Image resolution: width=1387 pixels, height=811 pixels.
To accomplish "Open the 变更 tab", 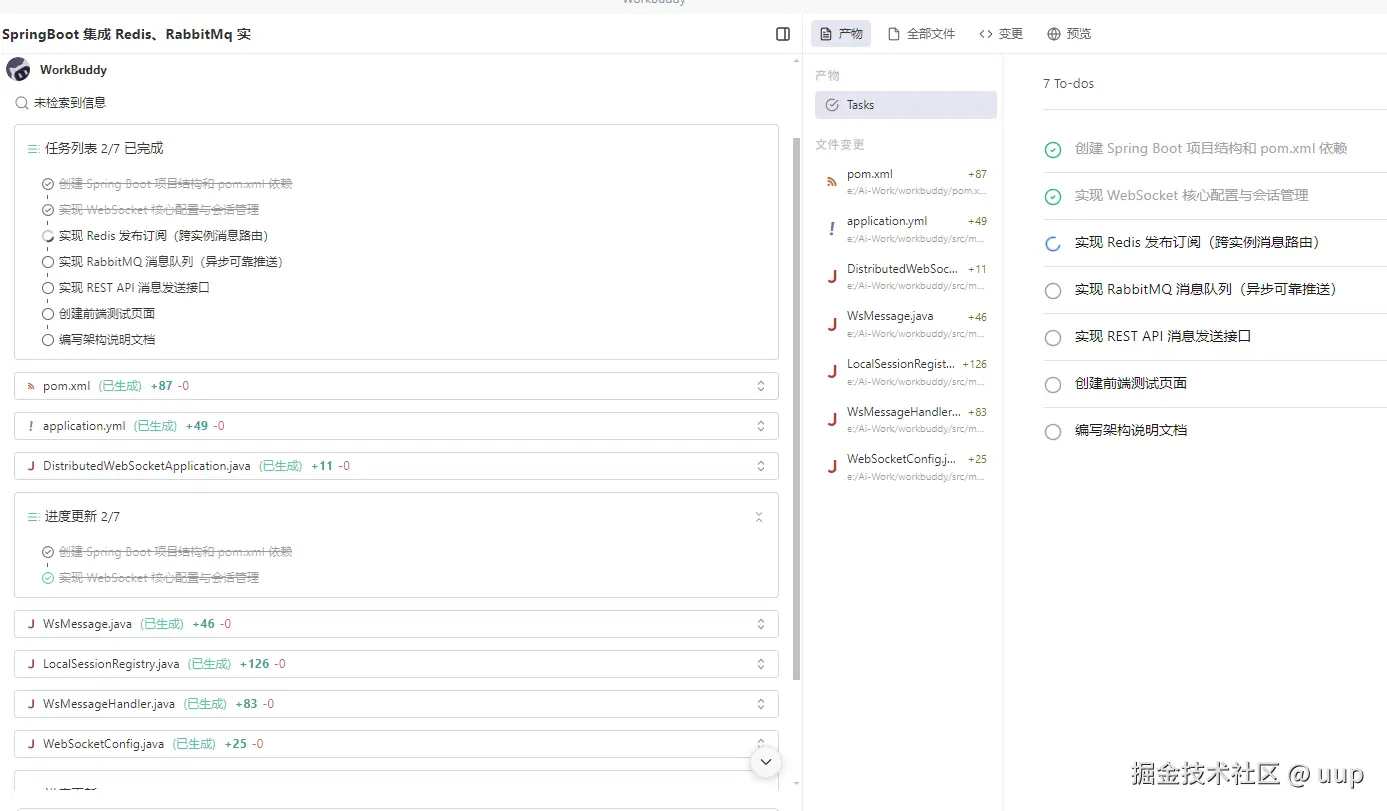I will pos(1001,34).
